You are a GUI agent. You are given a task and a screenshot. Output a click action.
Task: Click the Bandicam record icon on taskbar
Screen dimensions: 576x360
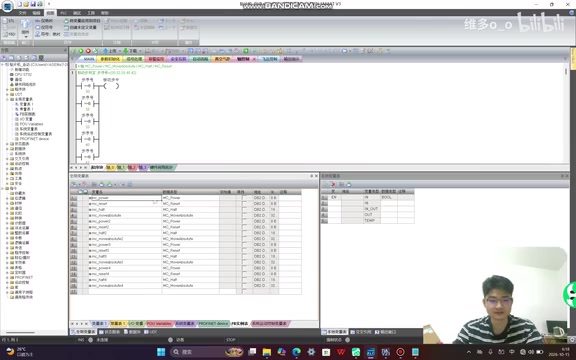(400, 352)
